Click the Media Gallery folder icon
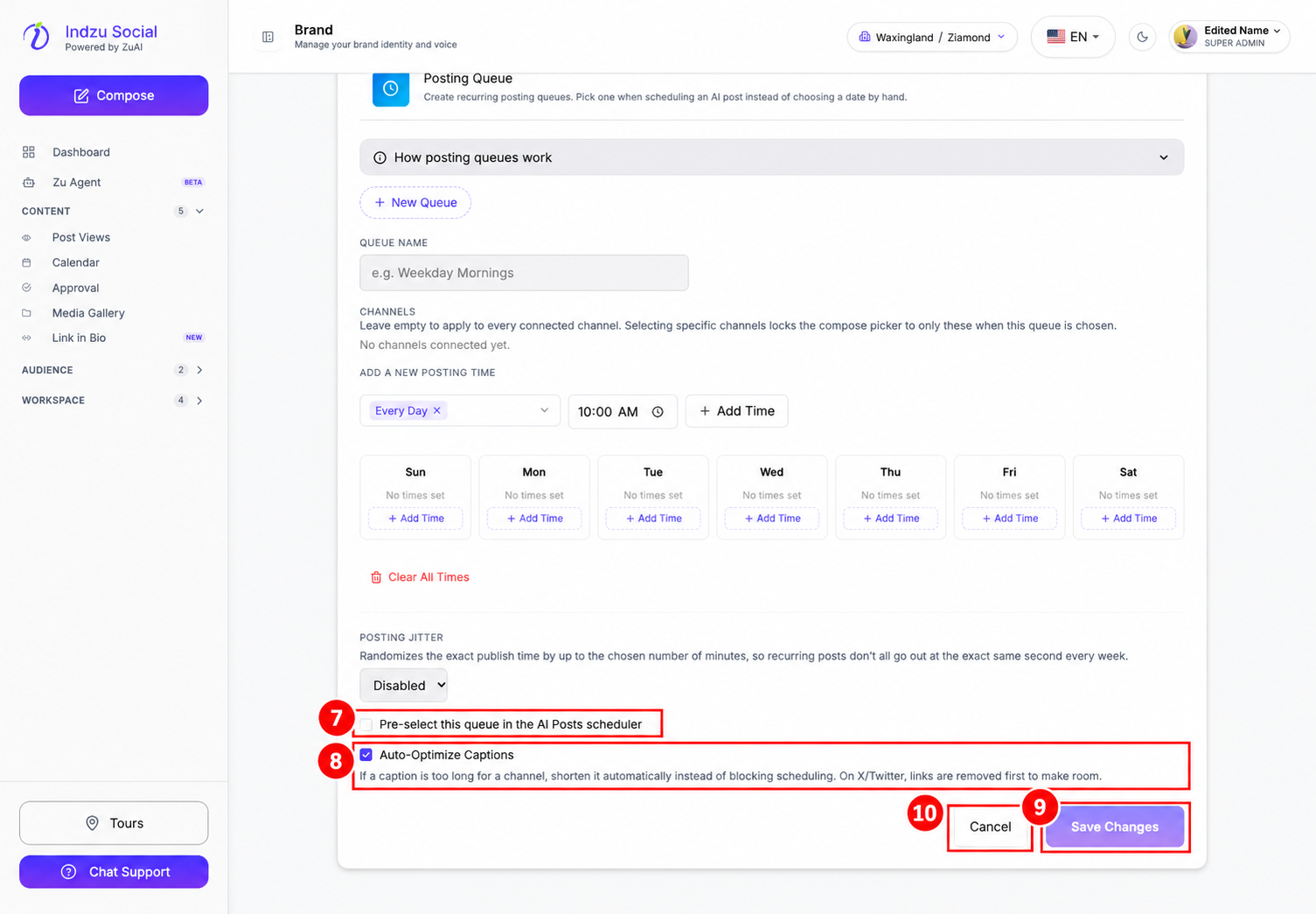The image size is (1316, 914). (x=26, y=313)
